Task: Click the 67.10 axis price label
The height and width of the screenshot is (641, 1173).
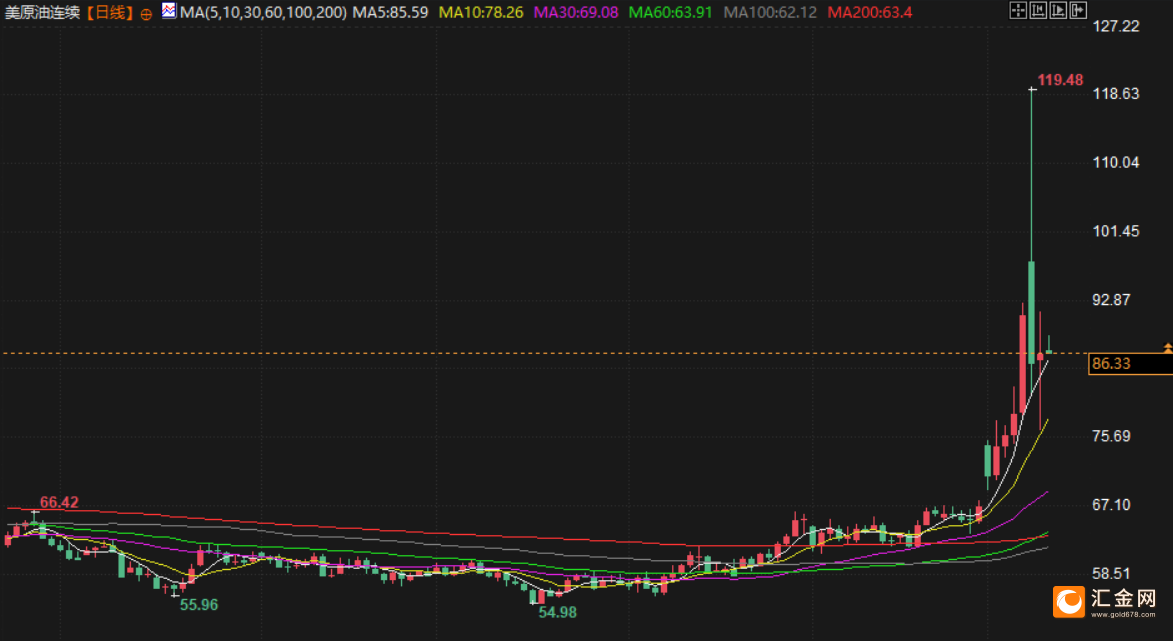Action: [x=1112, y=505]
